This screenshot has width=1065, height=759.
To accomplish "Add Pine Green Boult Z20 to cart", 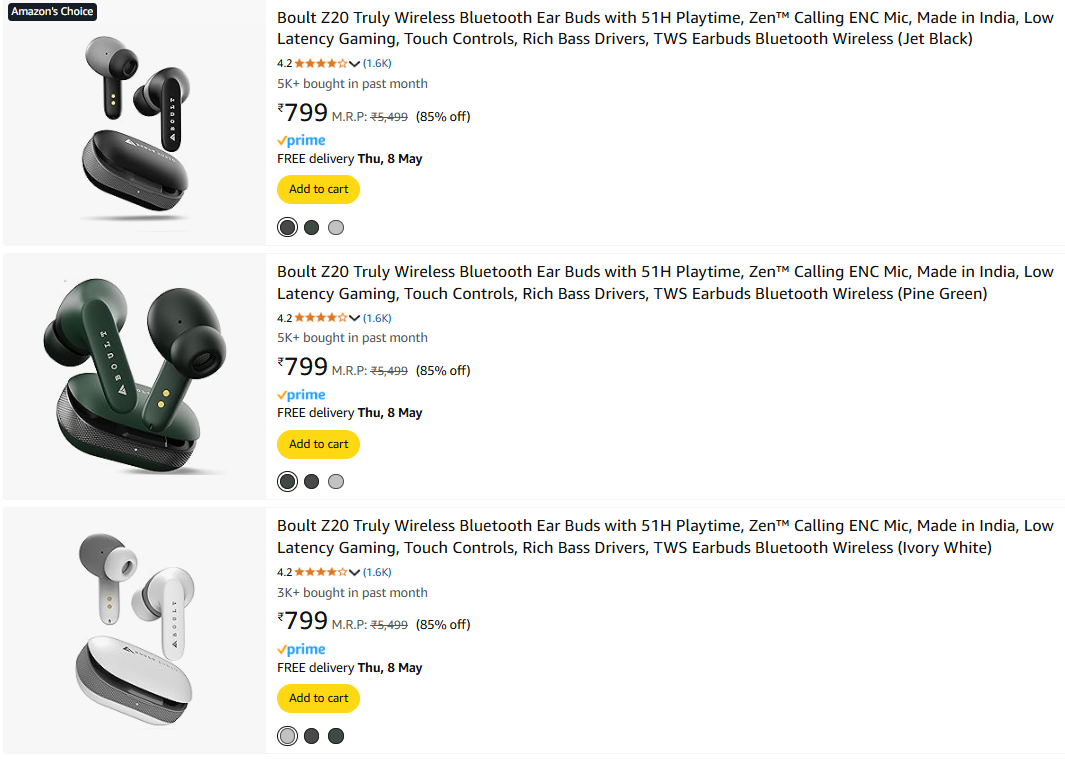I will (318, 444).
